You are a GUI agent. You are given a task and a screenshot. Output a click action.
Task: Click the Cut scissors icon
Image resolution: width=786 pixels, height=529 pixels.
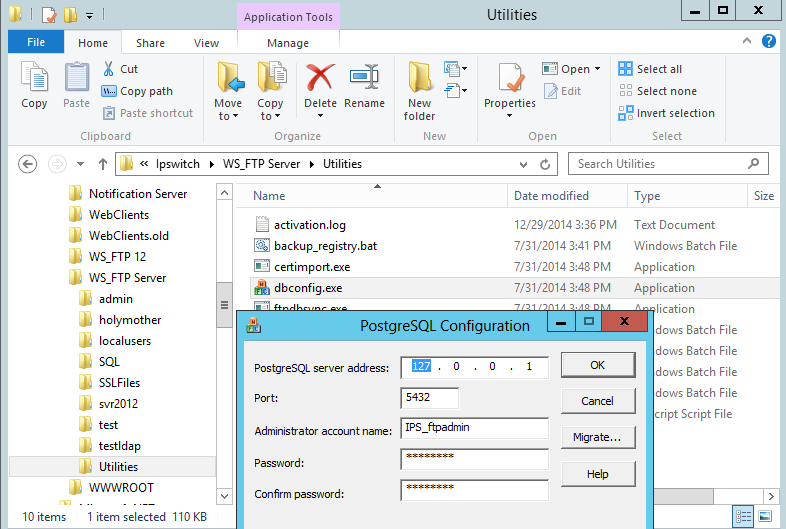click(x=108, y=69)
